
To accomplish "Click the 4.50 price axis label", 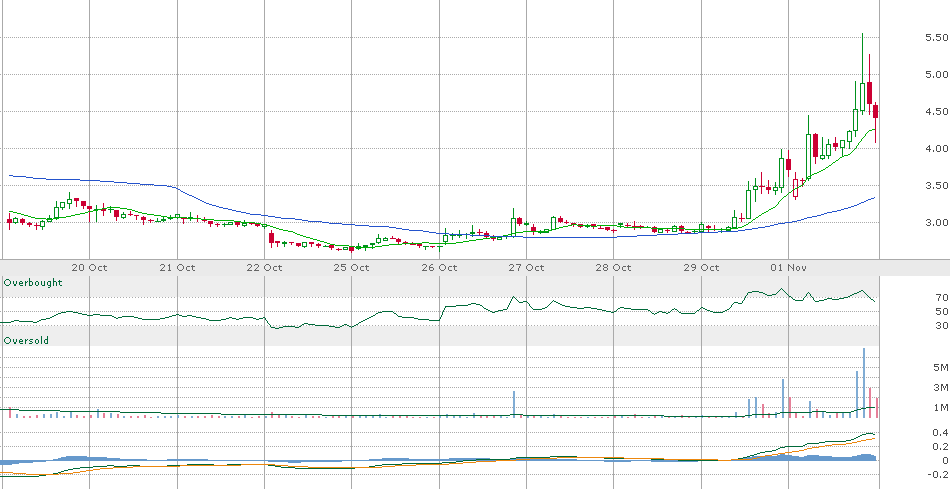I will (x=937, y=111).
